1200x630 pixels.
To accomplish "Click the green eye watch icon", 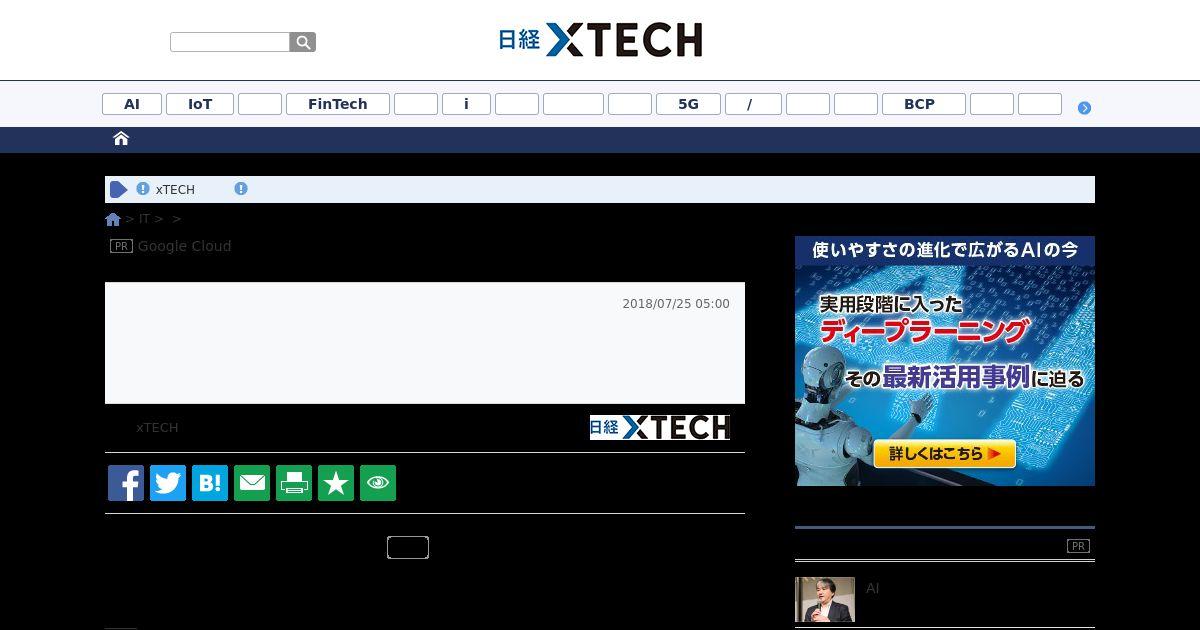I will click(x=378, y=483).
